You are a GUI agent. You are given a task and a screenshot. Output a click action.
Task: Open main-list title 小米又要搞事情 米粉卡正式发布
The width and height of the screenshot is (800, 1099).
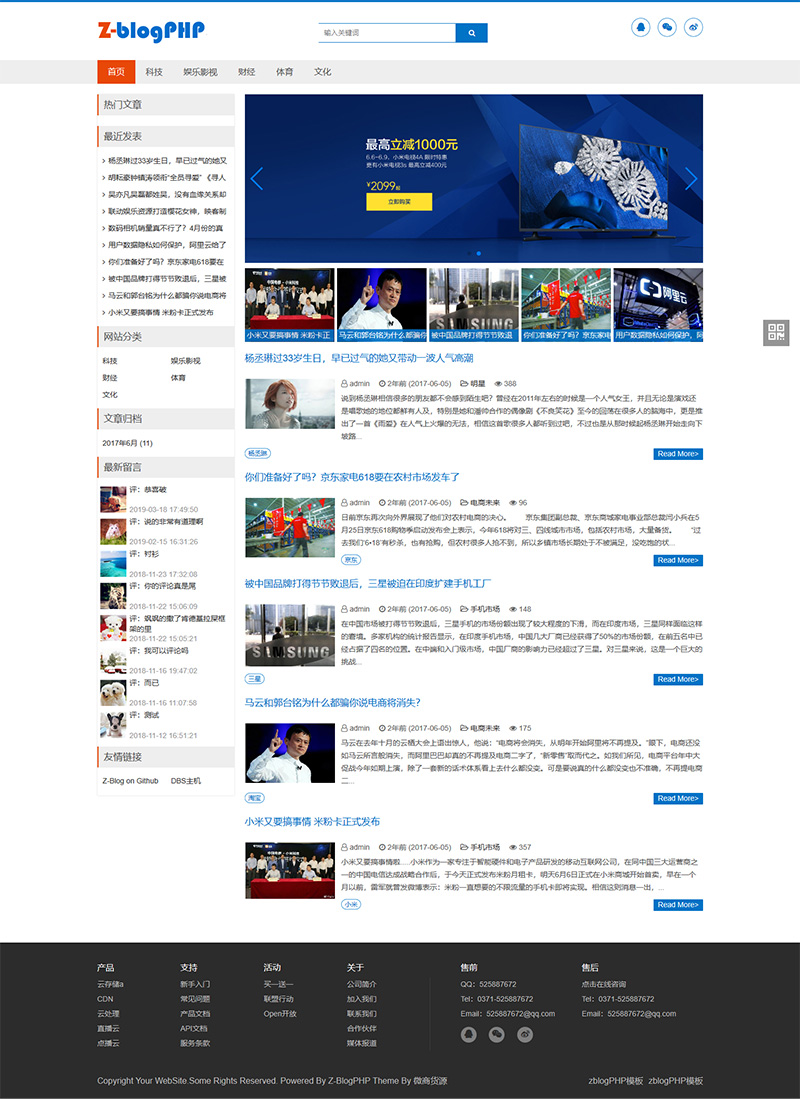[x=312, y=822]
